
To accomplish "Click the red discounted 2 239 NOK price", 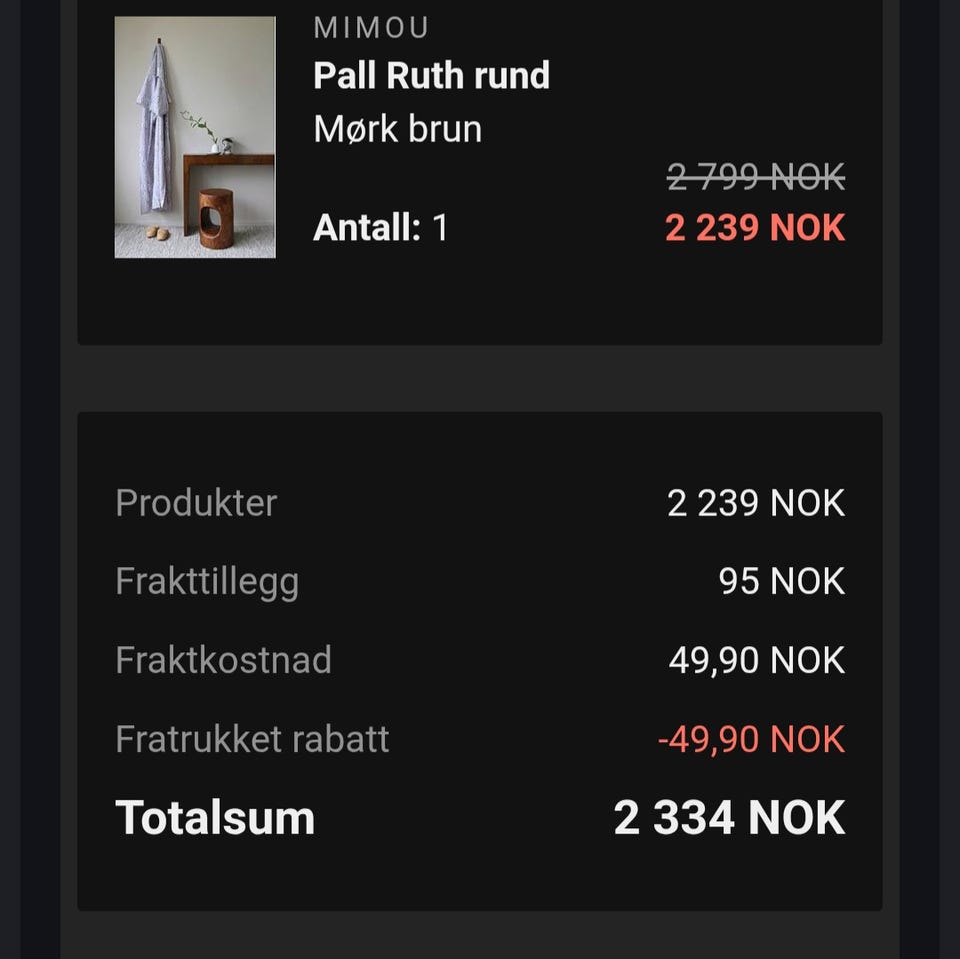I will click(x=755, y=228).
